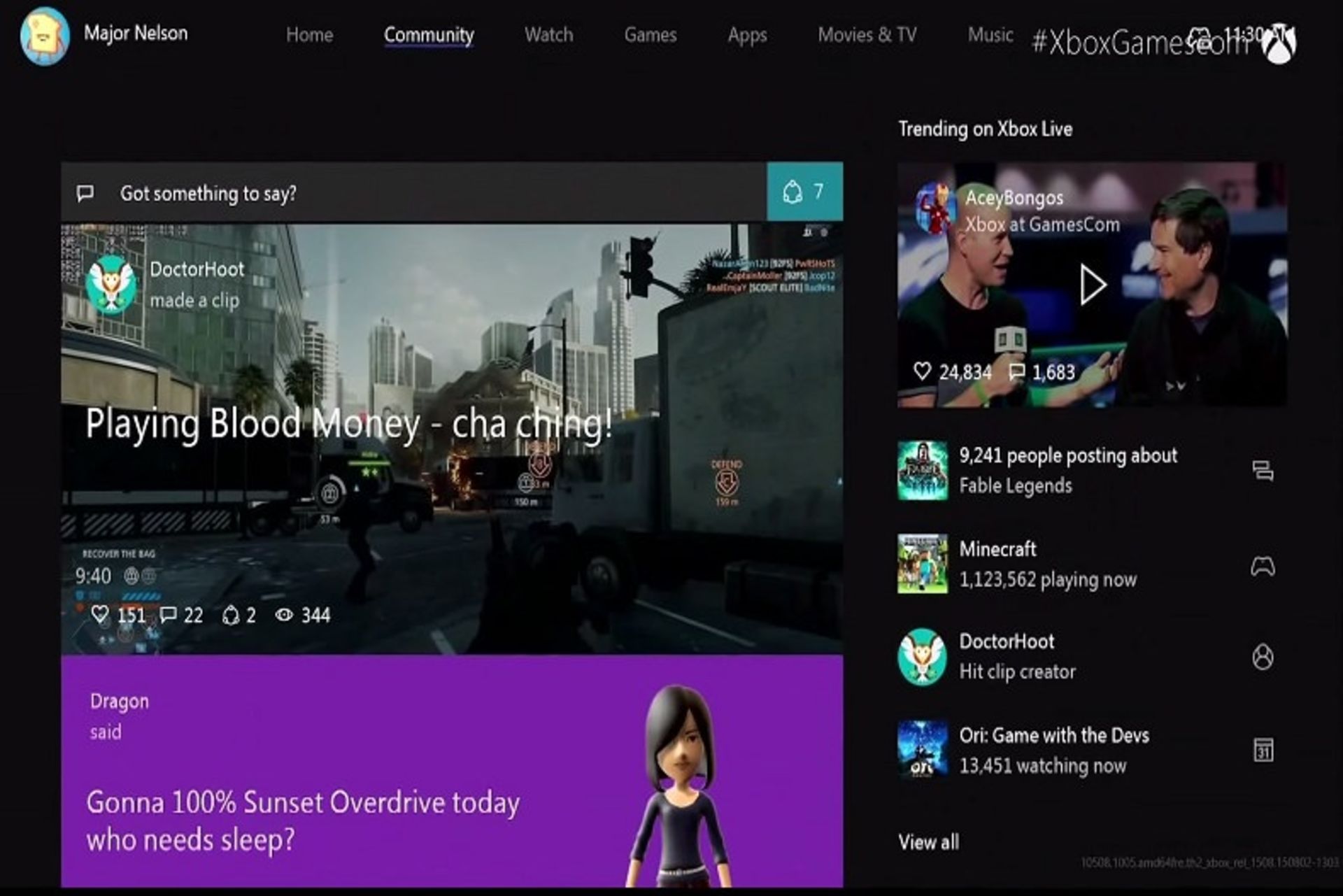Click 9,241 people posting about Fable Legends
This screenshot has height=896, width=1343.
pos(1067,470)
